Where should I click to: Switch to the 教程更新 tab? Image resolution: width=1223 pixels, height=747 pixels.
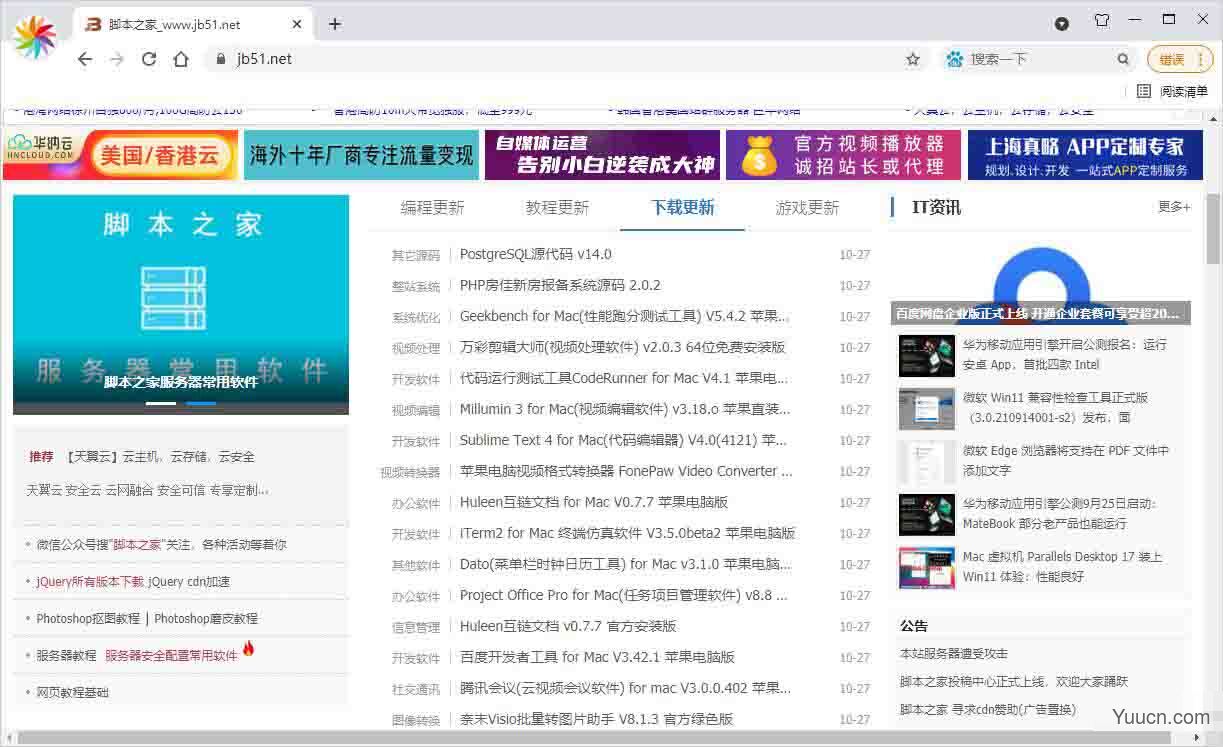pos(557,208)
